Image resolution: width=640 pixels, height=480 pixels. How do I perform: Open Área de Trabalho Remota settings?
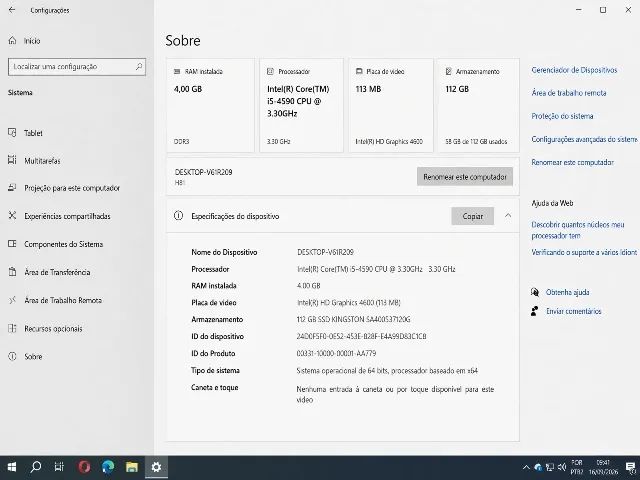click(63, 300)
